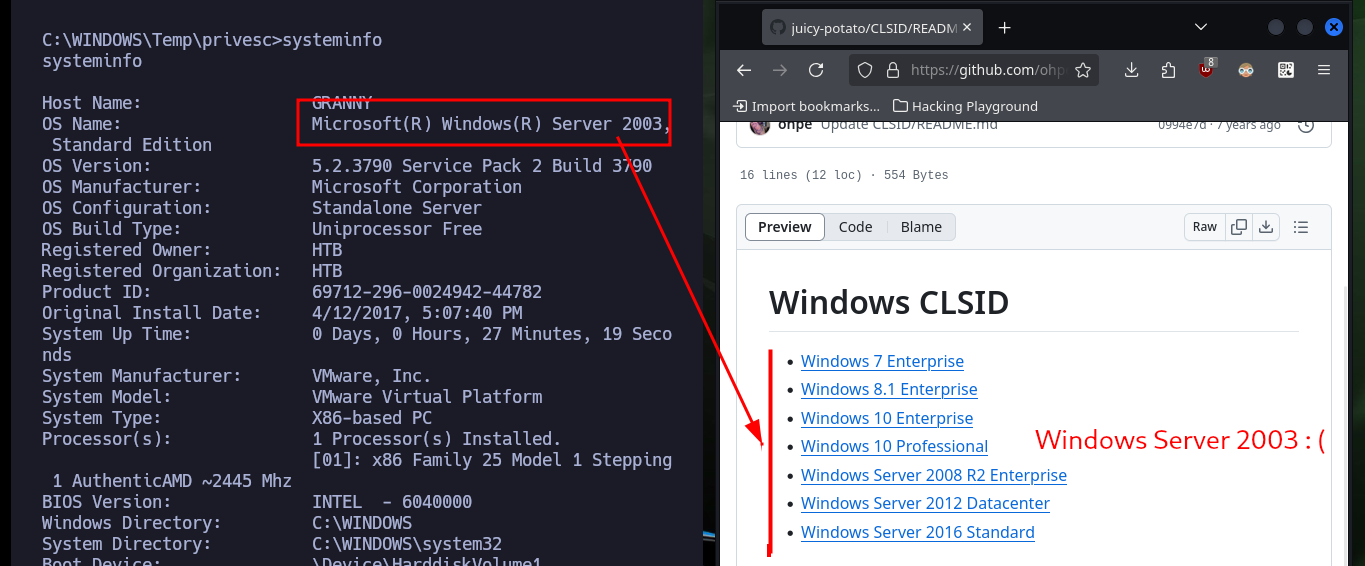Reload the GitHub page

coord(816,70)
